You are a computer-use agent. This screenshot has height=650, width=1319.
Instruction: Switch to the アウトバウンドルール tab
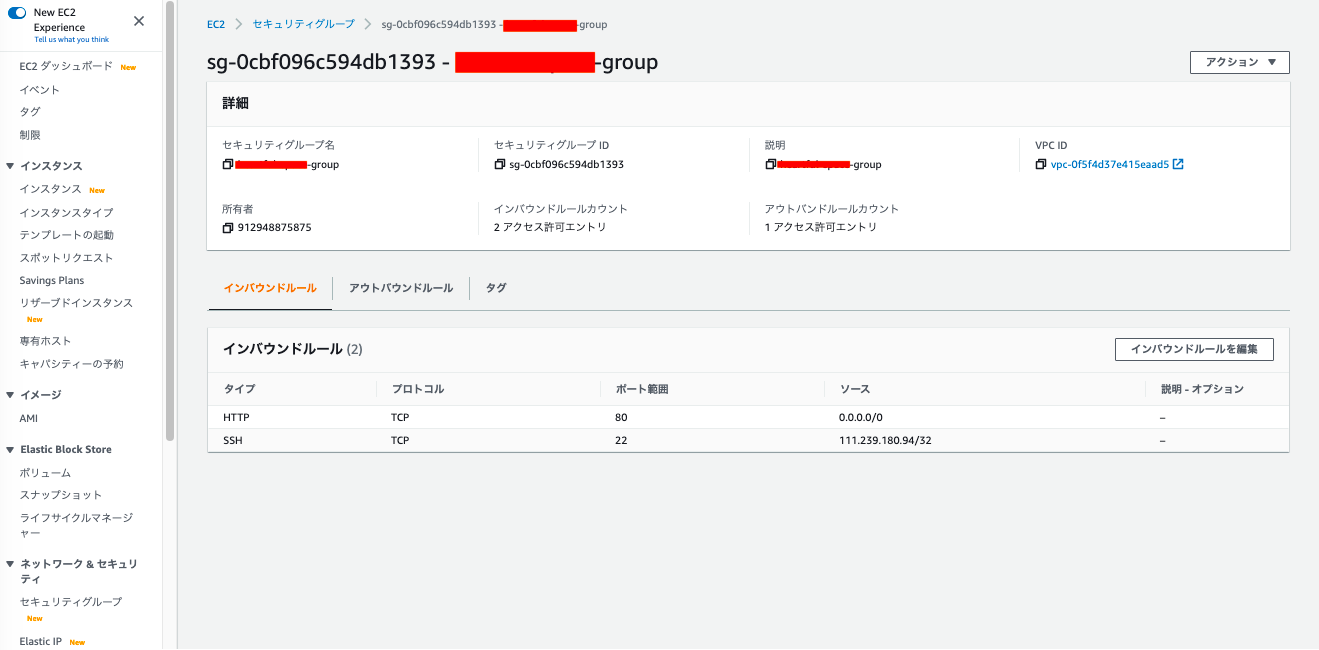click(400, 288)
